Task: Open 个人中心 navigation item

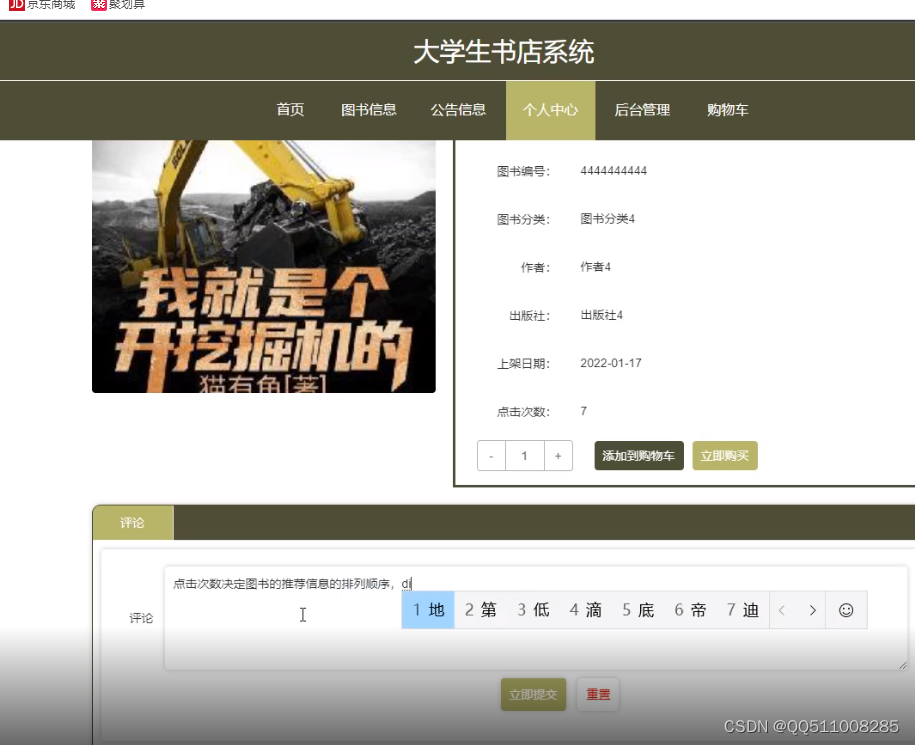Action: 550,110
